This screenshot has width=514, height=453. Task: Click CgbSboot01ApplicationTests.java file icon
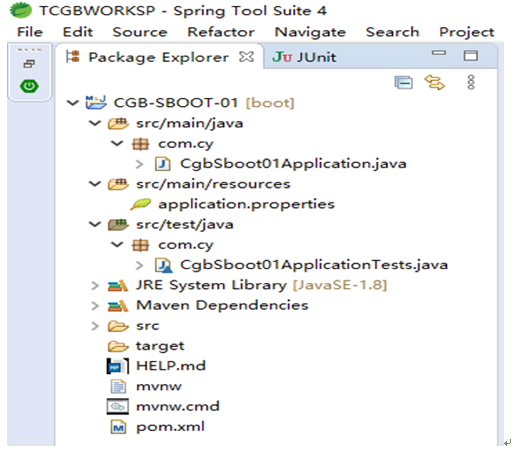[164, 265]
